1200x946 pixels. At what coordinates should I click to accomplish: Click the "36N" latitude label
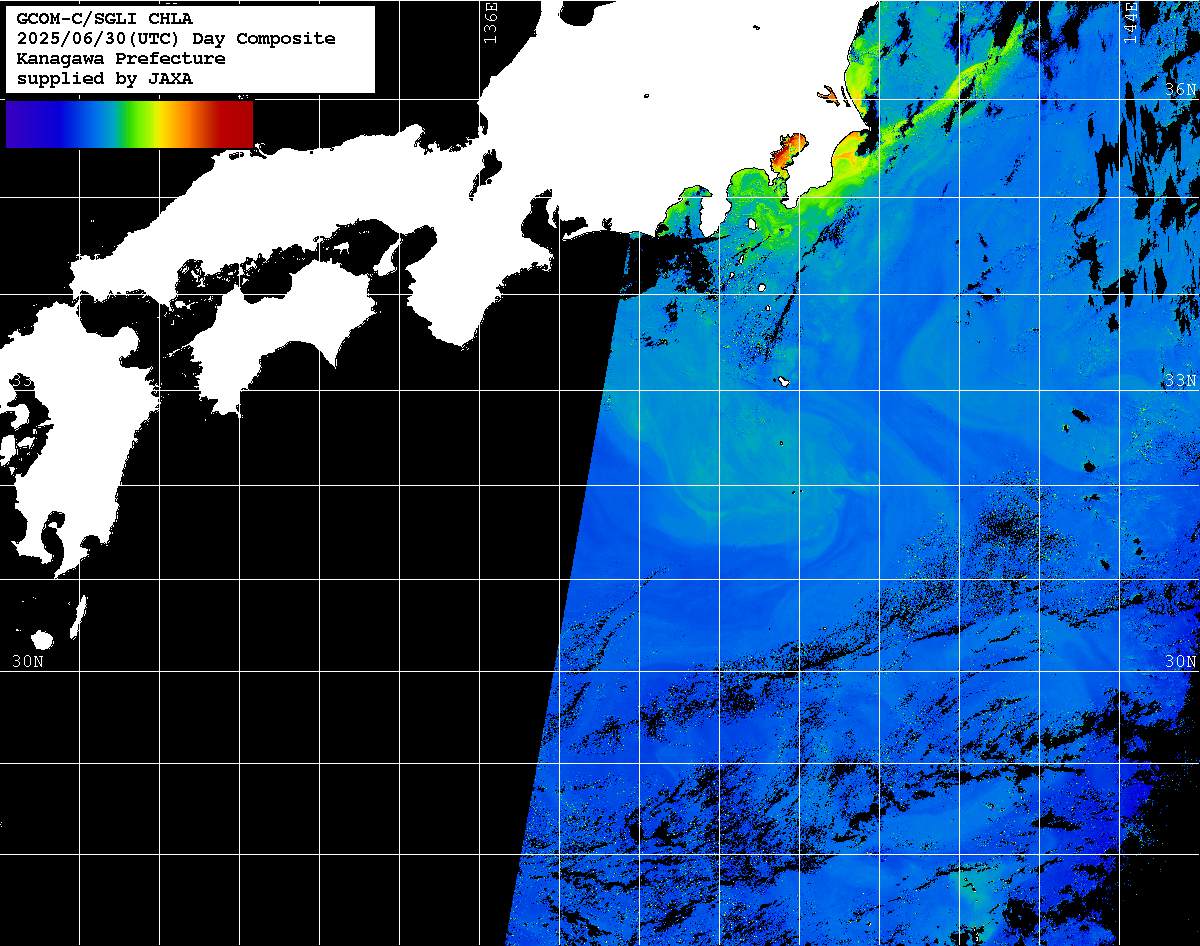point(1180,90)
